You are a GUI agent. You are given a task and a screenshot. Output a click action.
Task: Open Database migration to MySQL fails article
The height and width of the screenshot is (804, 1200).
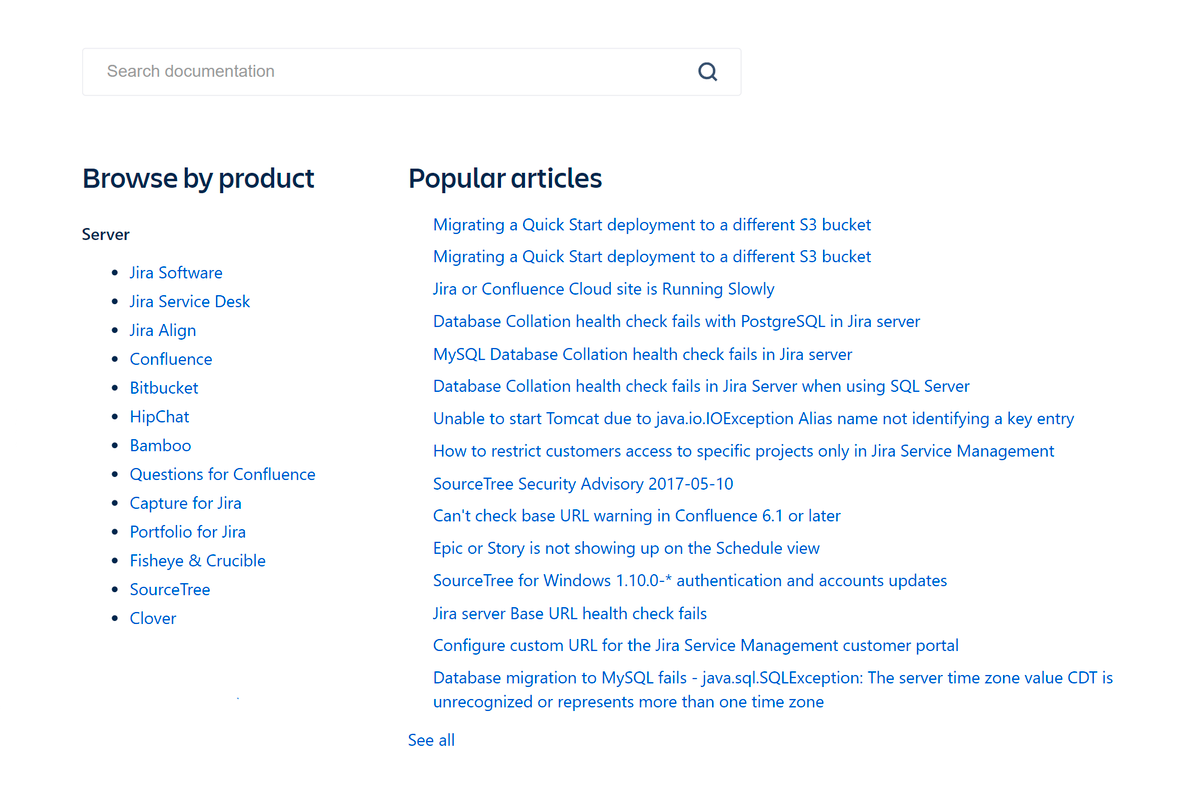(773, 690)
